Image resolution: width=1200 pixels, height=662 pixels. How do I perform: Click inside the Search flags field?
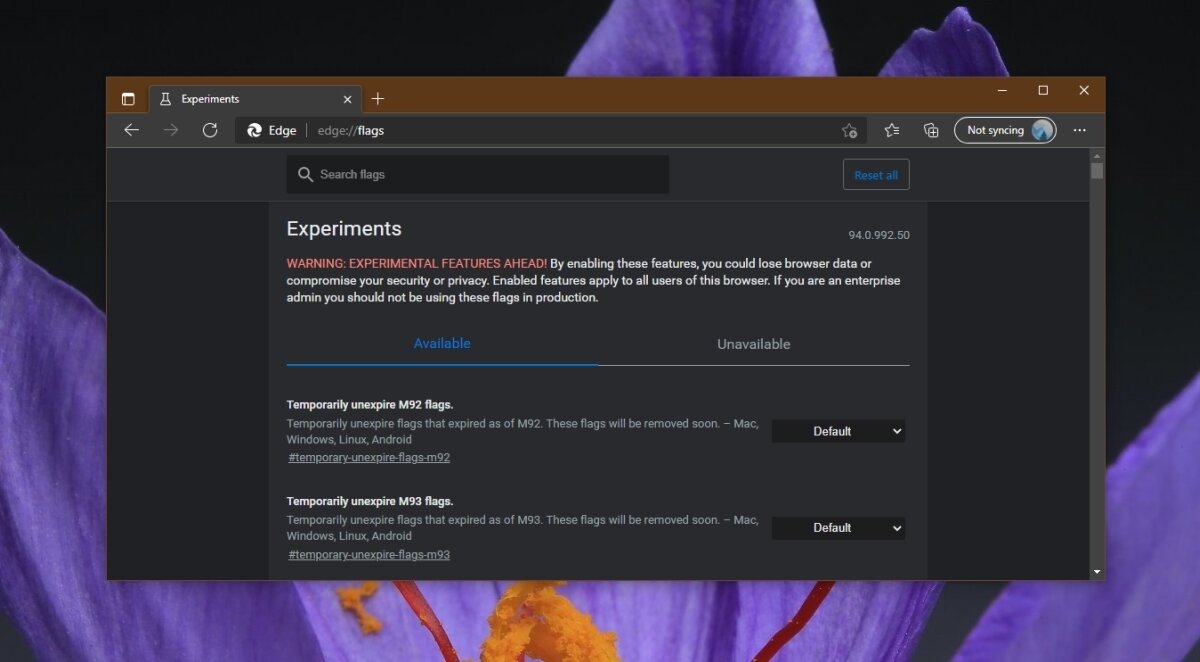pos(477,174)
